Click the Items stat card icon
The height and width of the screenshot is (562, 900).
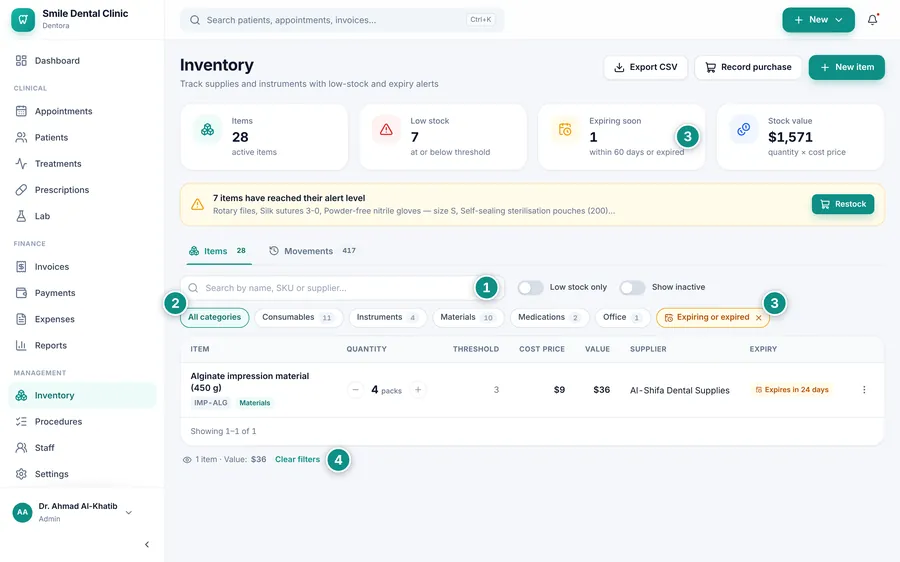pos(208,130)
